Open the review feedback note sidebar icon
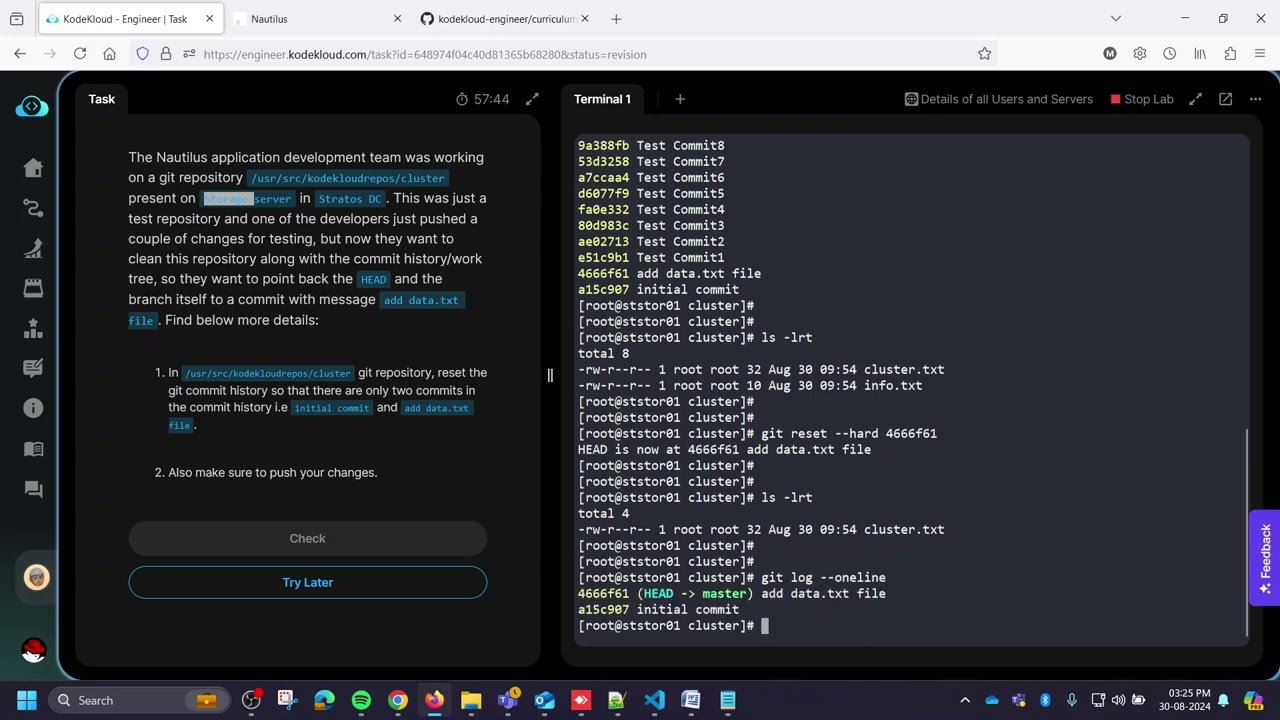The width and height of the screenshot is (1280, 720). point(33,368)
